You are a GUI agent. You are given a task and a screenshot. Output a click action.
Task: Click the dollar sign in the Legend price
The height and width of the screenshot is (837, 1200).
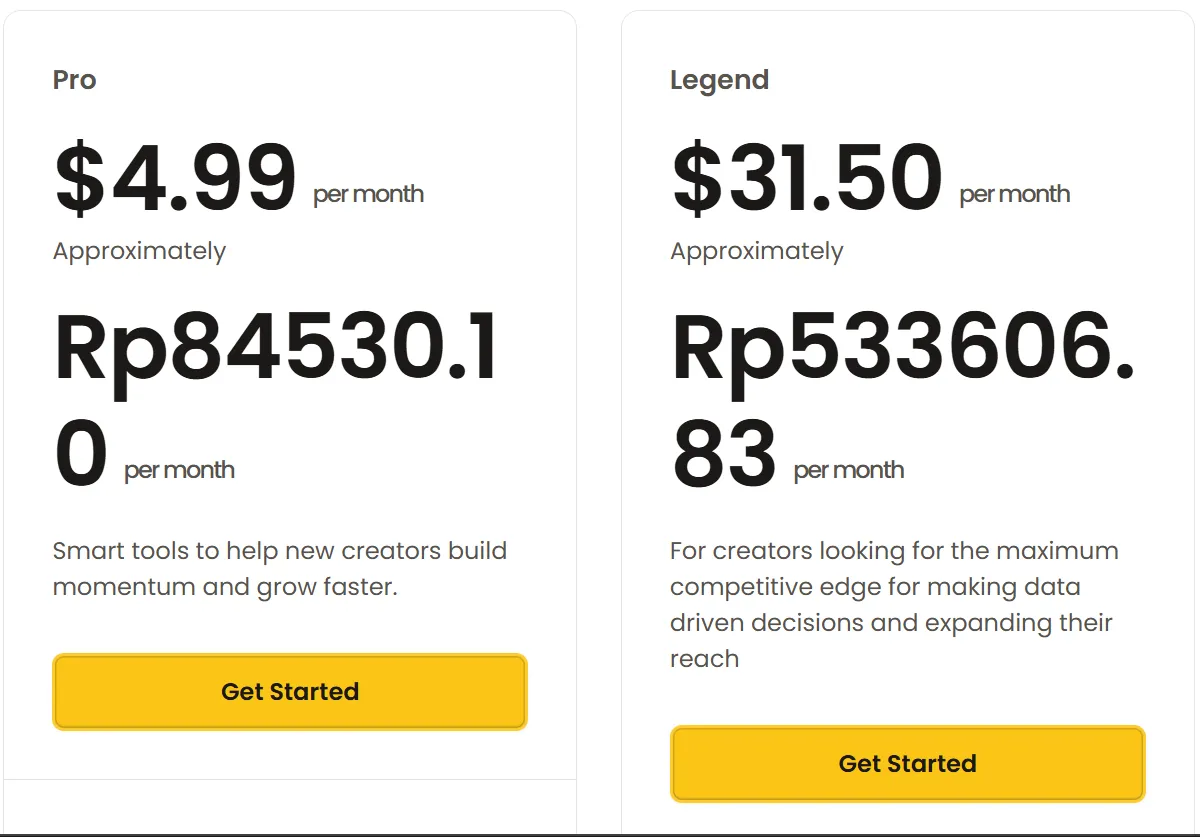pyautogui.click(x=691, y=180)
